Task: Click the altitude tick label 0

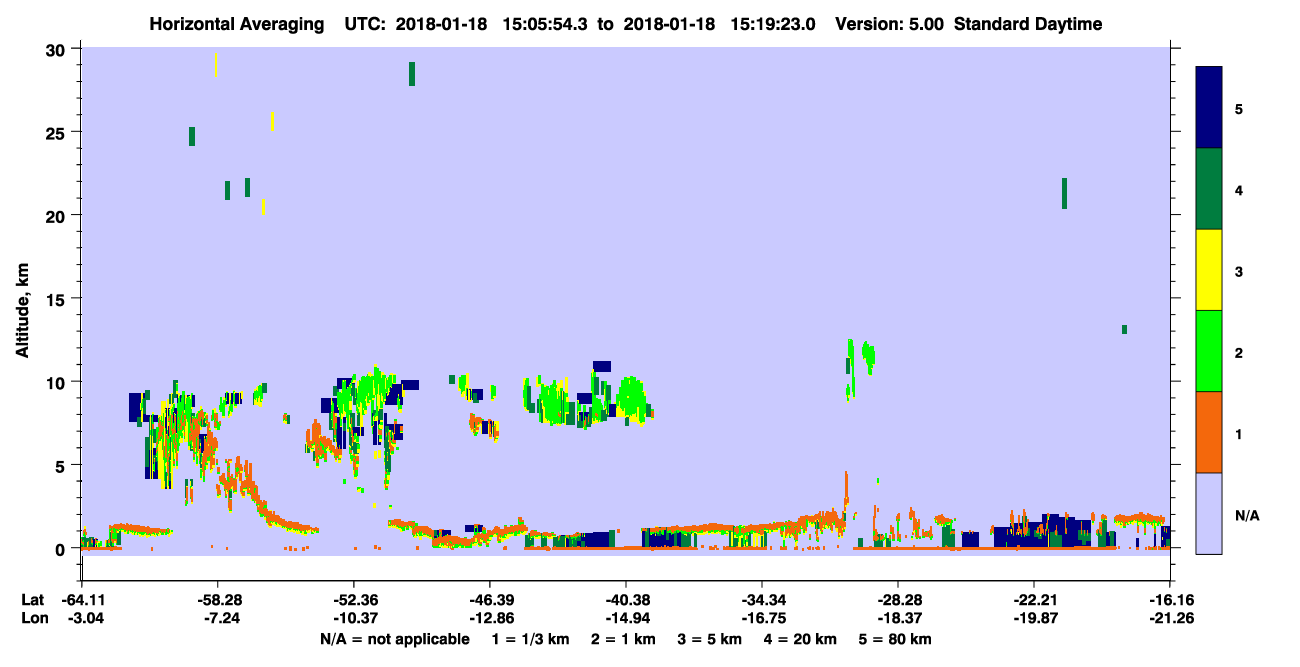Action: point(62,549)
